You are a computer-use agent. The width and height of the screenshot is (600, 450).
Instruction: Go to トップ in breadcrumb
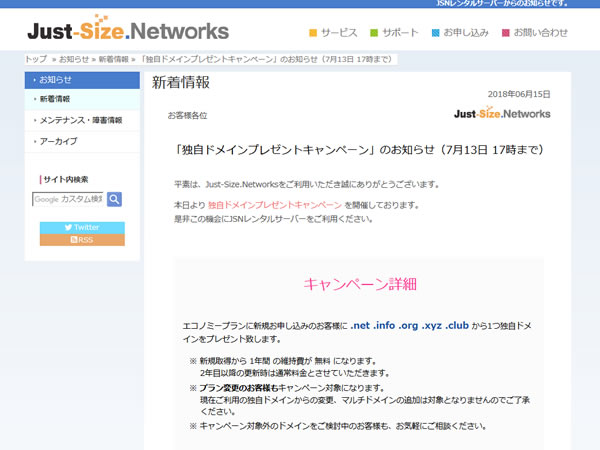click(36, 59)
